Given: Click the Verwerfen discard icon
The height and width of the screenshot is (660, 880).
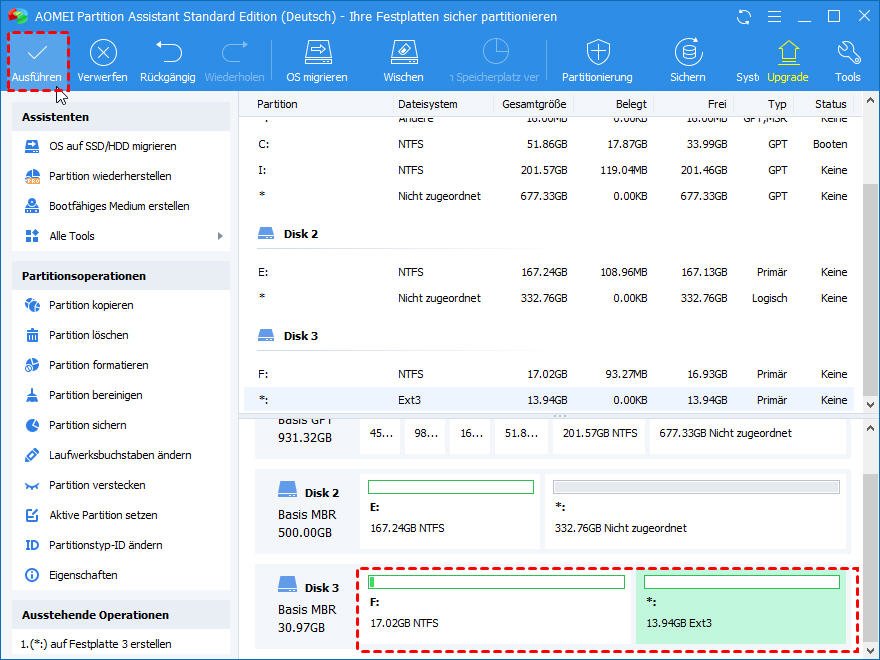Looking at the screenshot, I should coord(103,53).
